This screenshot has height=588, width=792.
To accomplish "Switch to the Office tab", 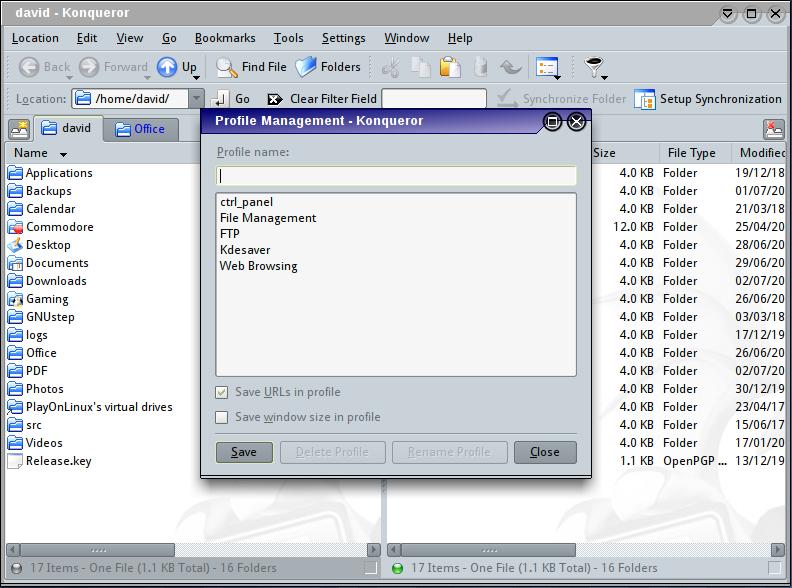I will 140,129.
